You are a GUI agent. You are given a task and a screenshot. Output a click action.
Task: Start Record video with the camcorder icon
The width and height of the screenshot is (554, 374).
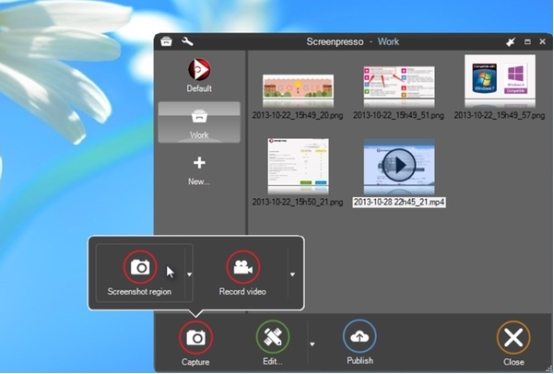243,267
